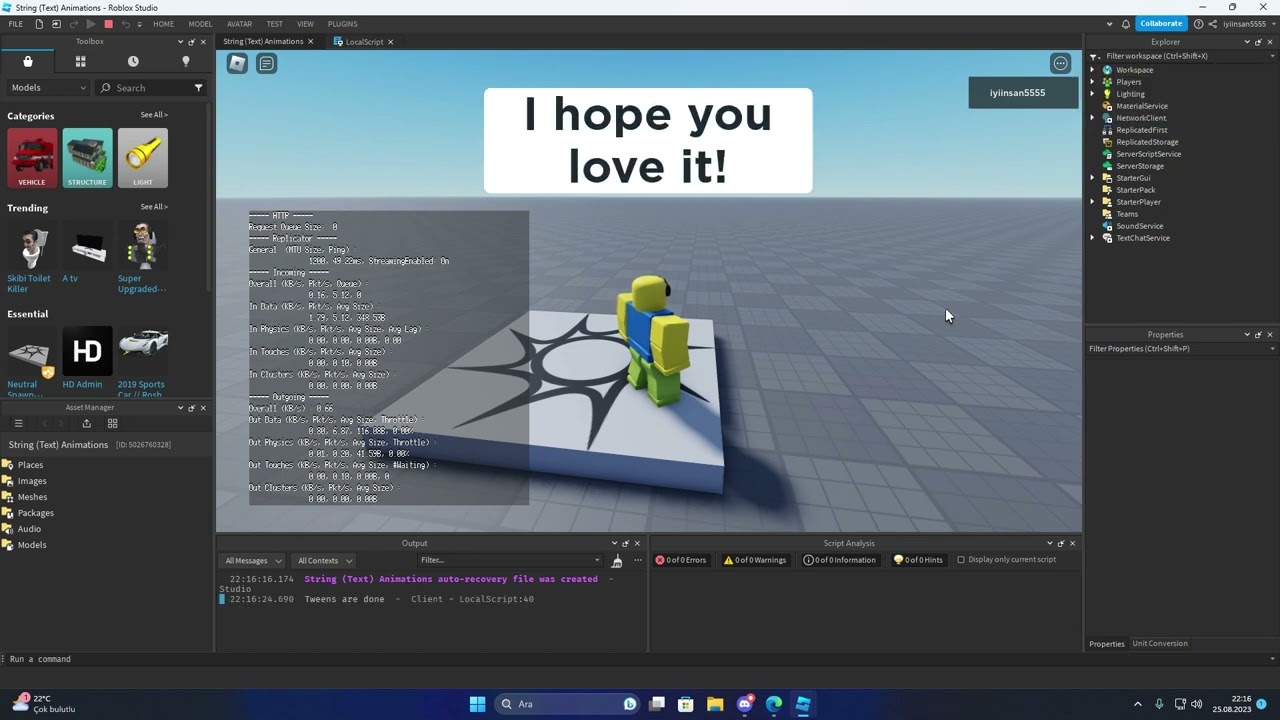1280x720 pixels.
Task: Toggle the Warnings filter in Script Analysis
Action: [755, 560]
